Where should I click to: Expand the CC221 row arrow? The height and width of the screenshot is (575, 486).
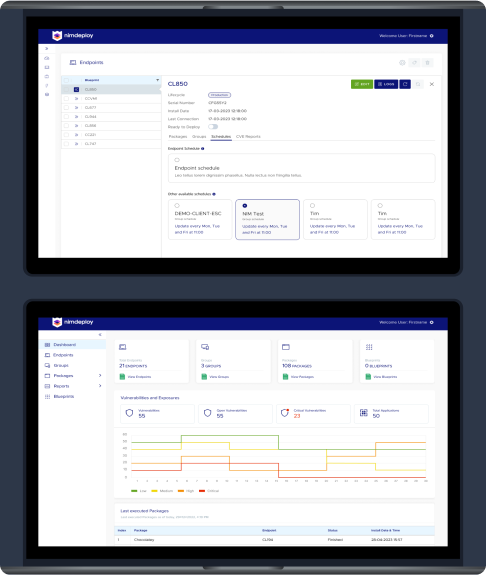(x=76, y=135)
